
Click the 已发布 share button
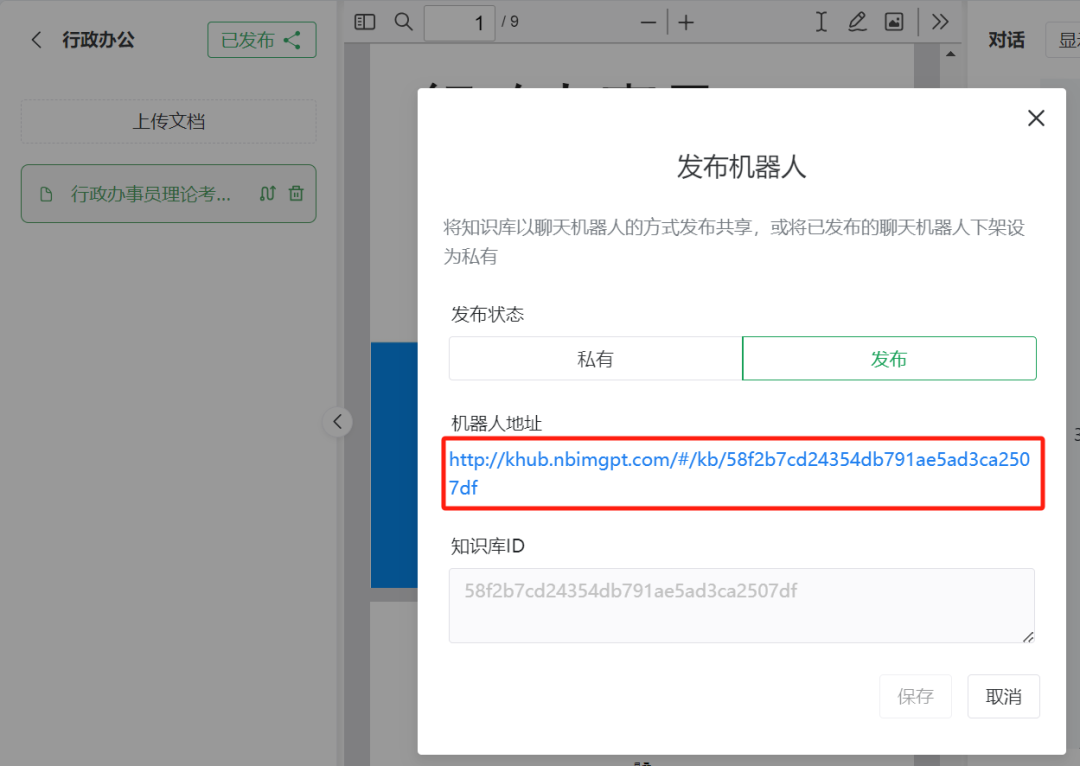(x=262, y=40)
